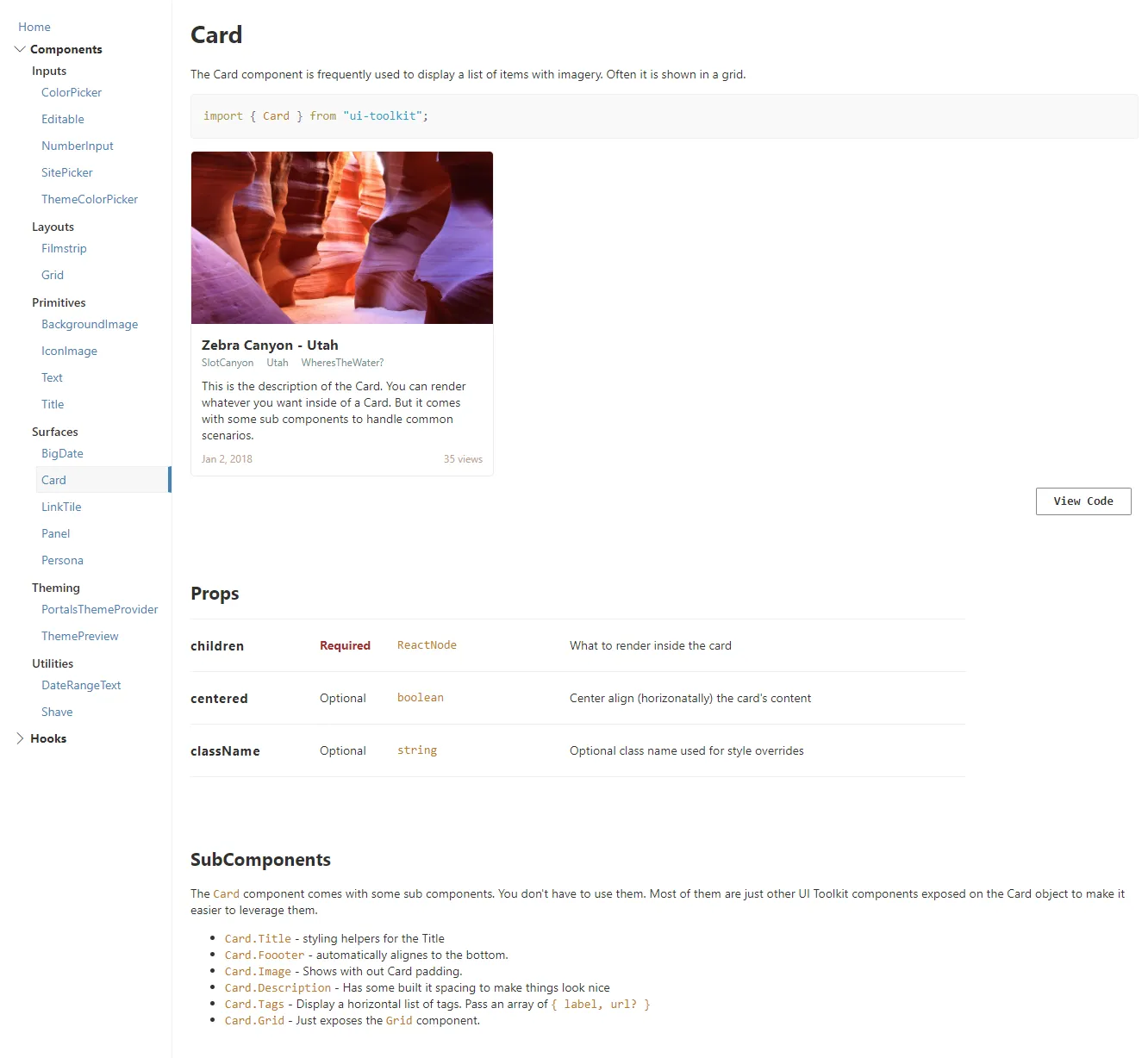The width and height of the screenshot is (1148, 1058).
Task: Open the Text primitive page
Action: (x=52, y=377)
